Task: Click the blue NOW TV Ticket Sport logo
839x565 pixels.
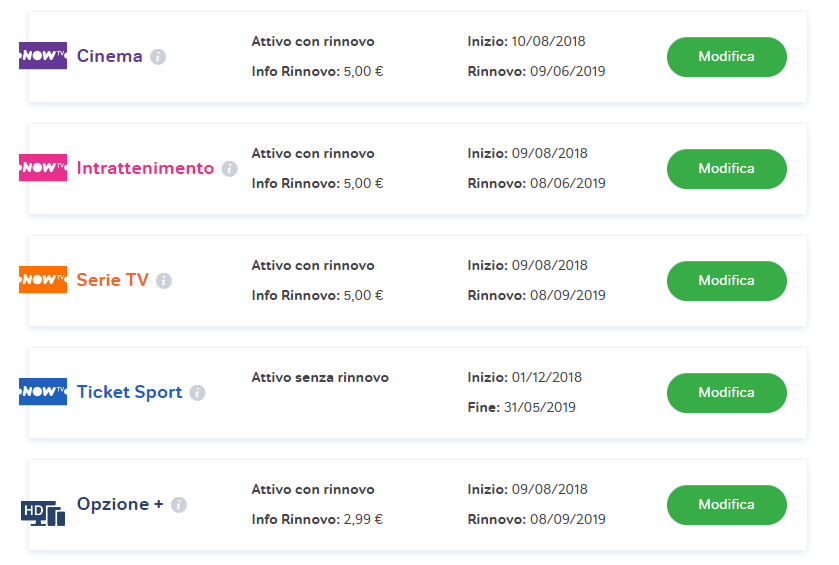Action: 43,392
